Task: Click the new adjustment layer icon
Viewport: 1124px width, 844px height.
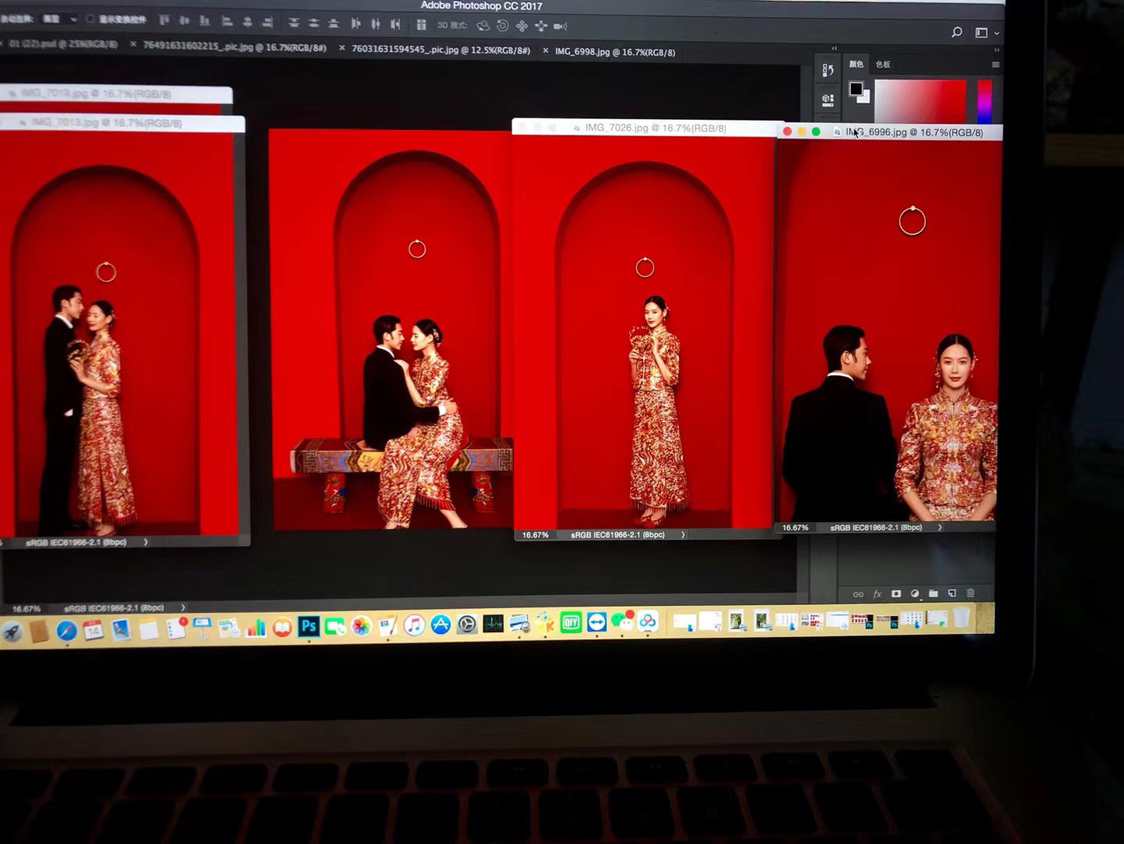Action: pos(915,594)
